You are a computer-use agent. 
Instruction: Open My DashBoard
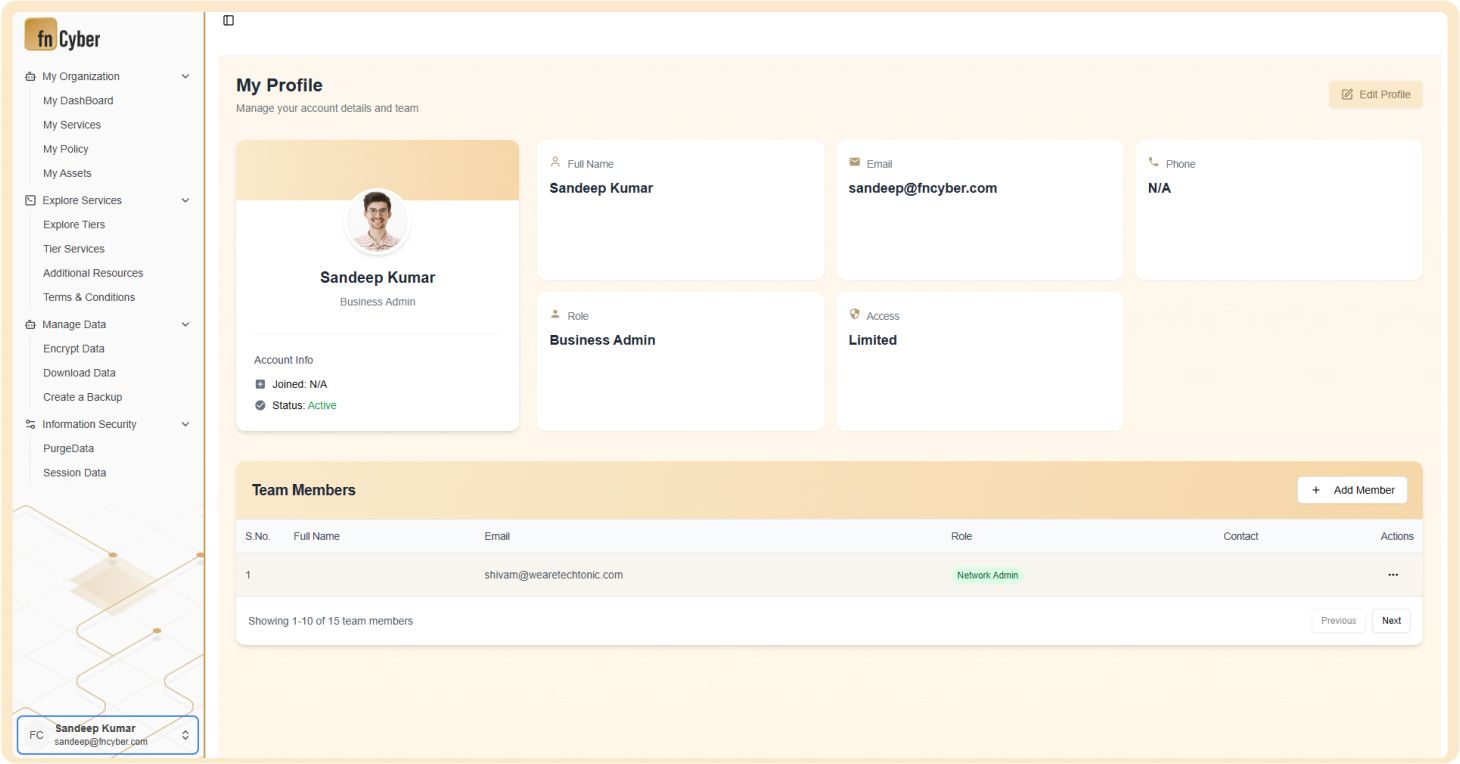click(x=78, y=101)
